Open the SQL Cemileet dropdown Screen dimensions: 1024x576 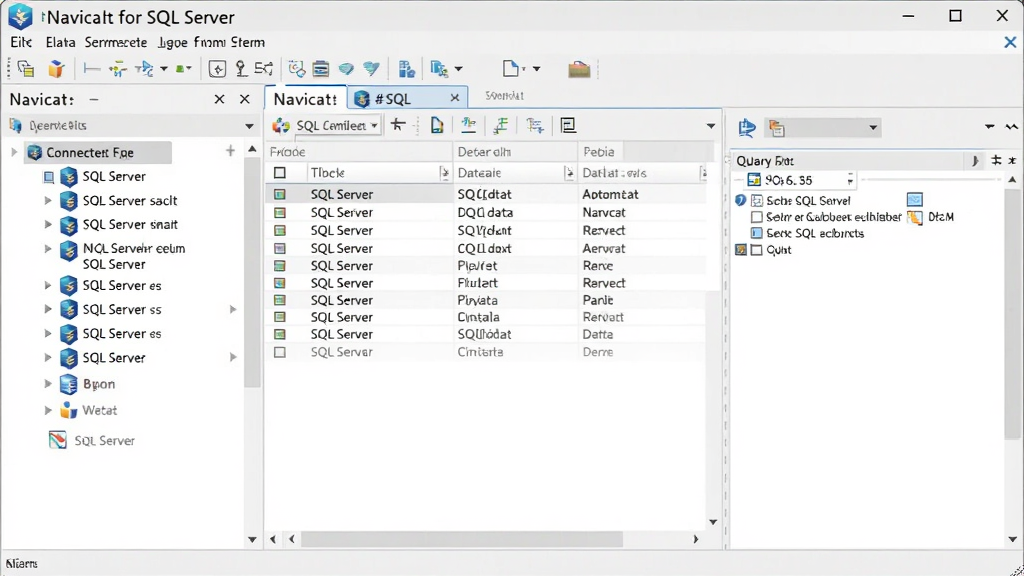click(x=374, y=125)
